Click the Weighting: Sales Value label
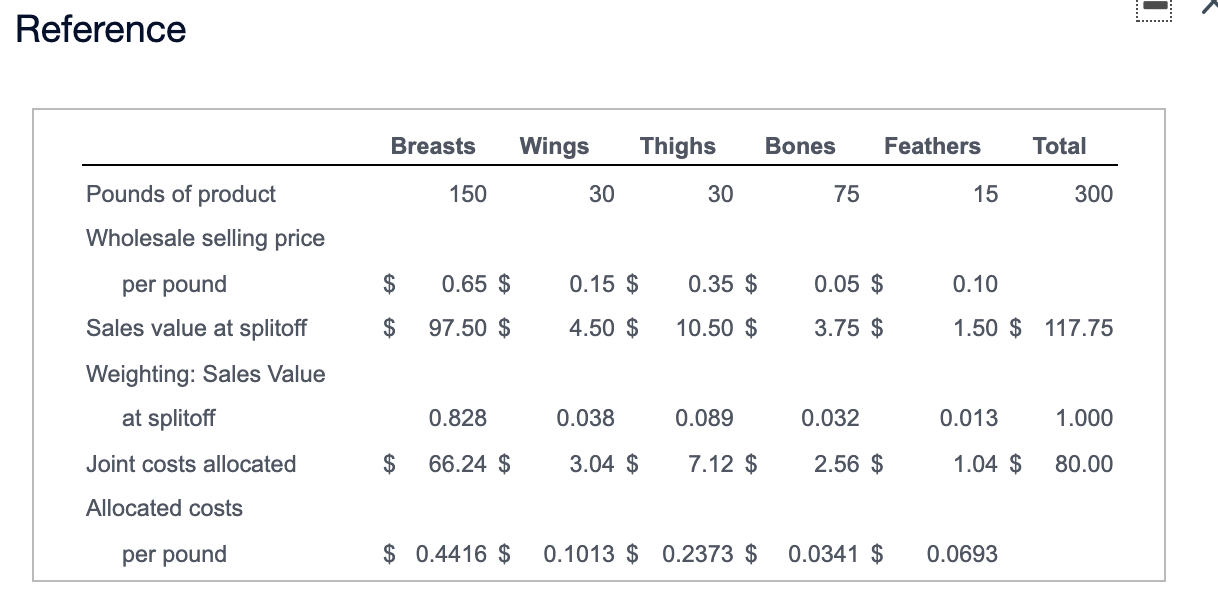Screen dimensions: 1218x614 (x=204, y=374)
